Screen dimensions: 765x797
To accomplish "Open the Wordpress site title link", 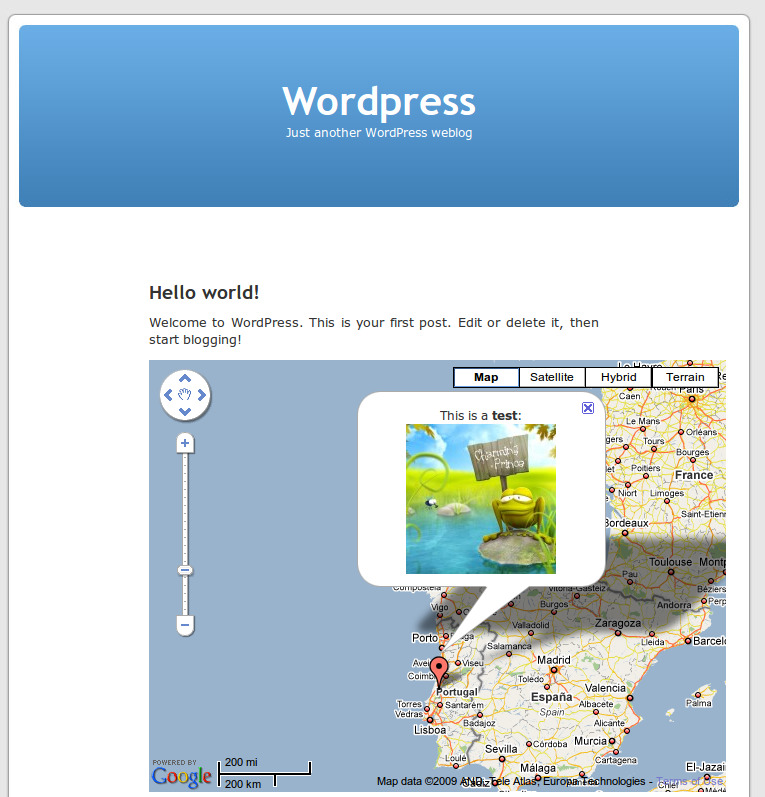I will tap(379, 101).
